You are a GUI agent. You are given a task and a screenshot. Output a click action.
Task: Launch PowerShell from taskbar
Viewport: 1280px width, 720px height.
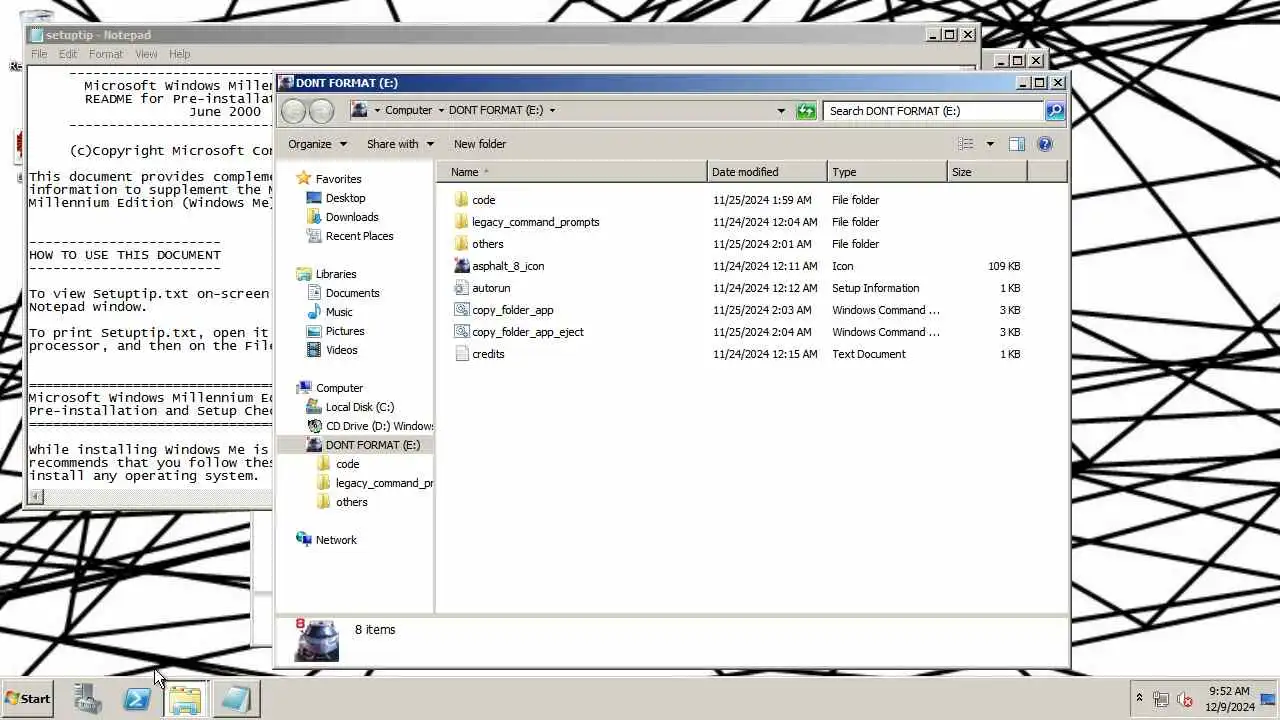[x=137, y=699]
